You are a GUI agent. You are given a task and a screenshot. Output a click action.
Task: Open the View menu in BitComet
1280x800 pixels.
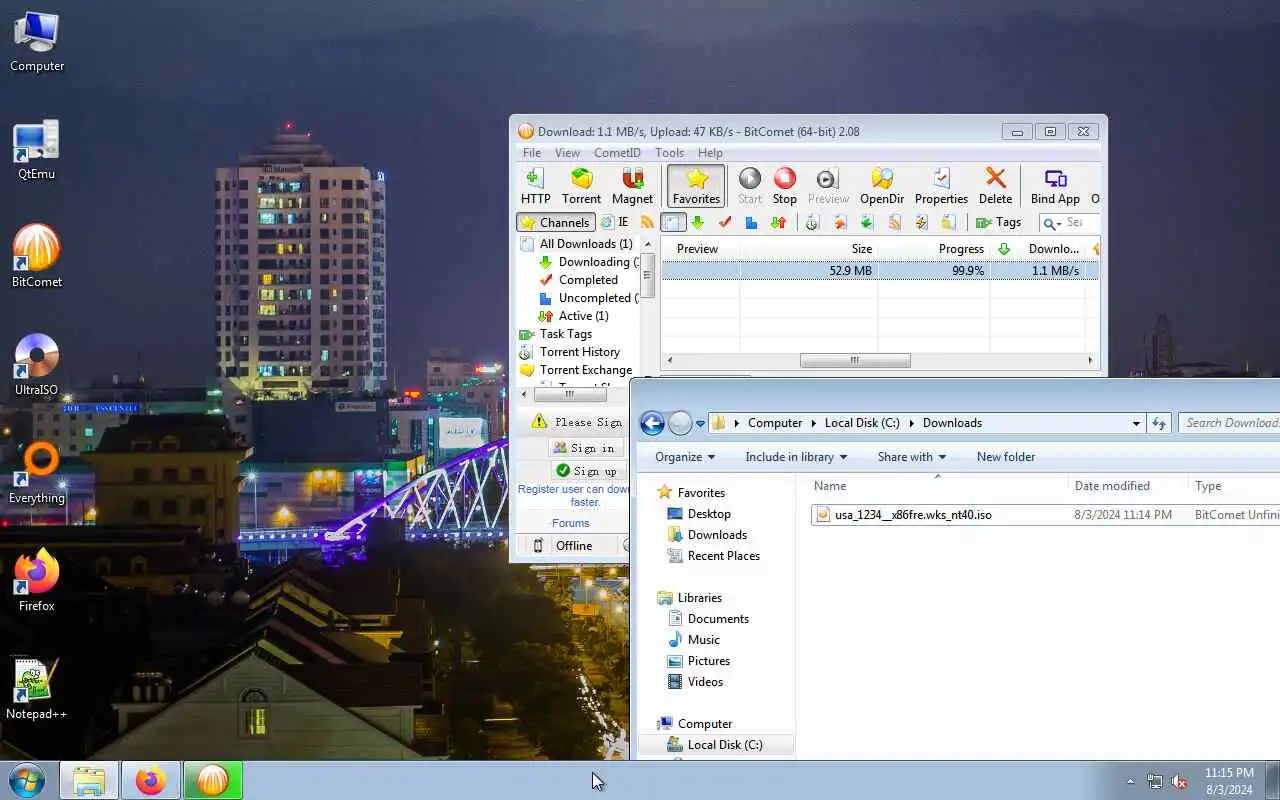pos(567,153)
